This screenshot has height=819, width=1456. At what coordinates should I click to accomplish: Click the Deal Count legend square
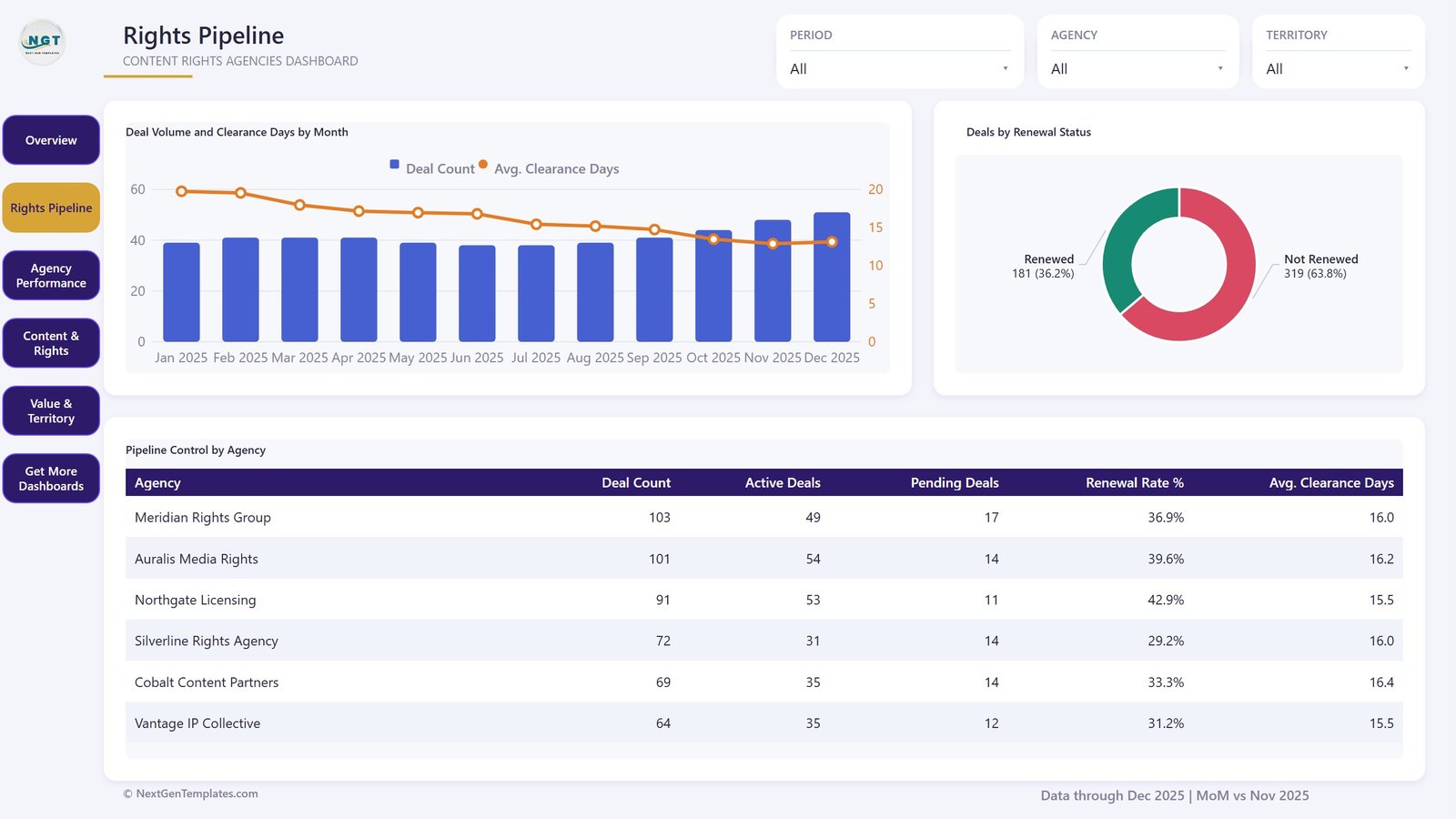tap(394, 165)
